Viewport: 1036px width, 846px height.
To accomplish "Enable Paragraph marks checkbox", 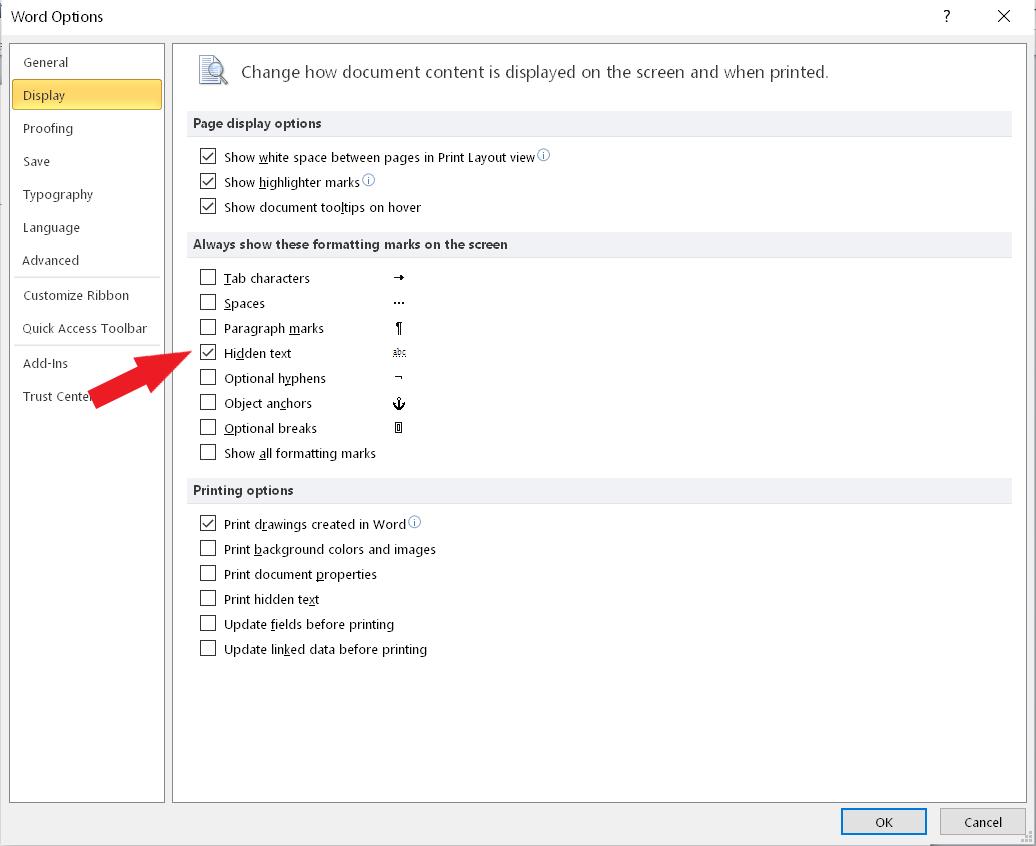I will (x=207, y=327).
